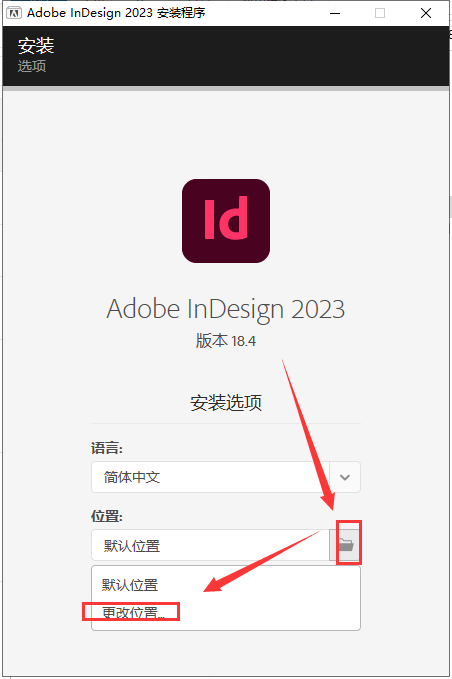Click the Adobe InDesign 2023 product name
452x679 pixels.
226,309
